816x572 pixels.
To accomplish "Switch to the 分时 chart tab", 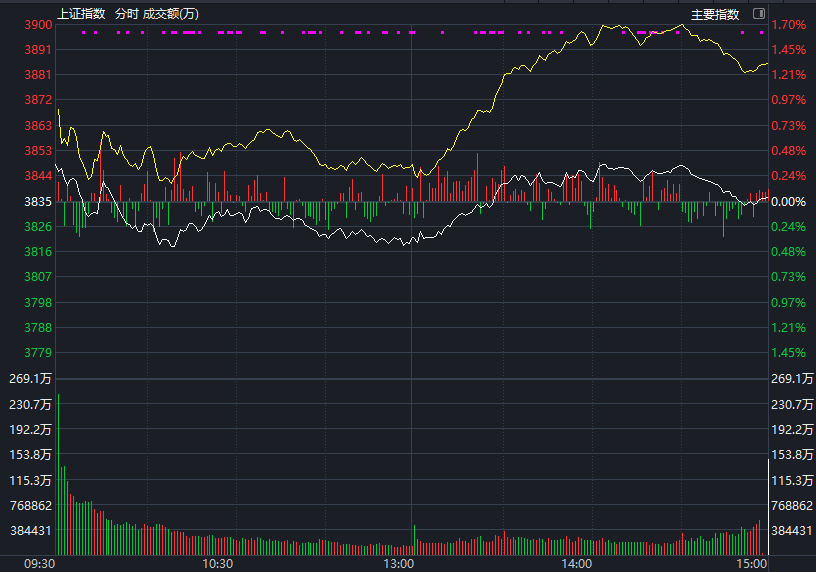I will pos(126,14).
